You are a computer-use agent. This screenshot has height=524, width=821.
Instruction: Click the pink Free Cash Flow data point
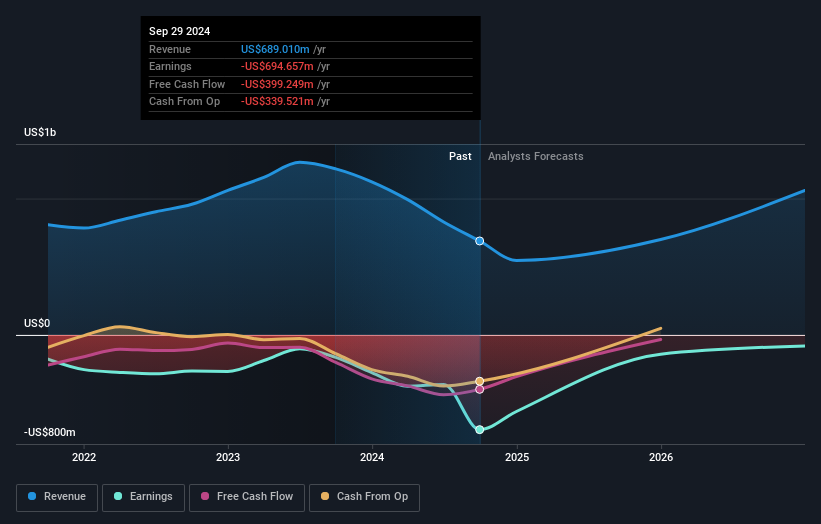pyautogui.click(x=480, y=389)
